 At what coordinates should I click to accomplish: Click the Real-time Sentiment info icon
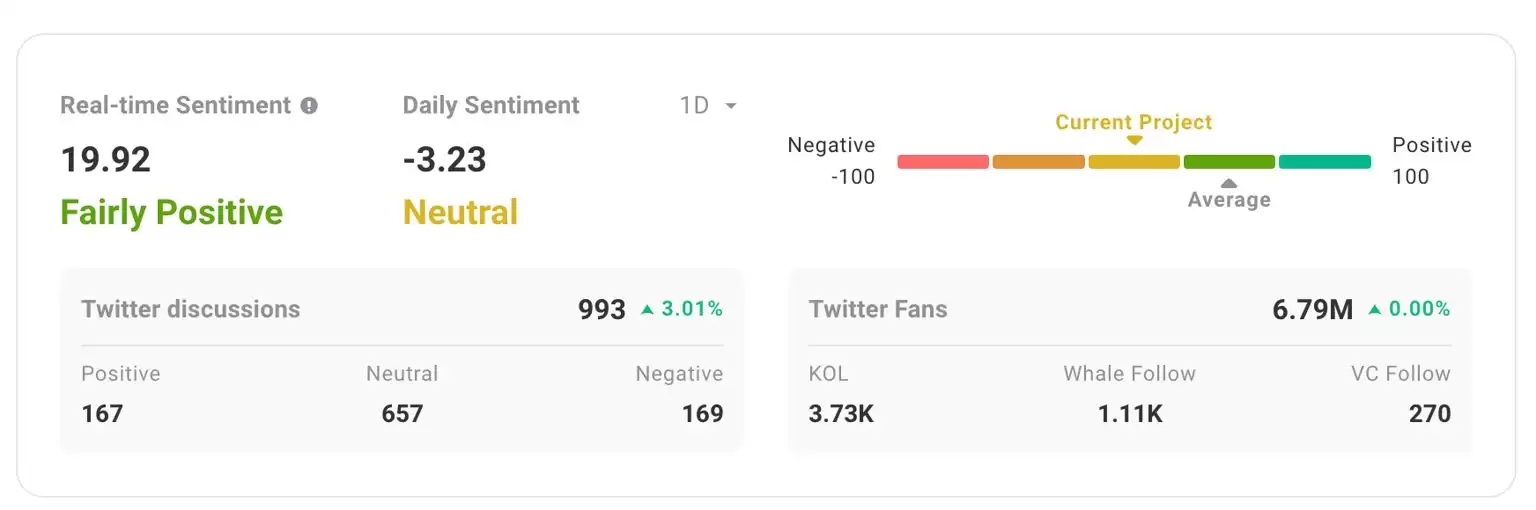310,106
